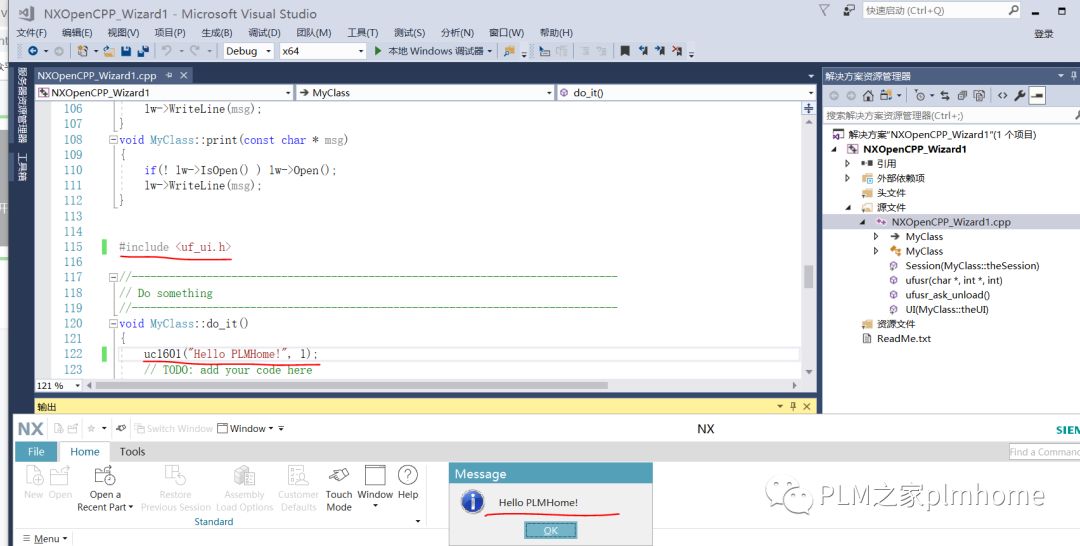Select ReadMe.txt in Solution Explorer

tap(904, 339)
